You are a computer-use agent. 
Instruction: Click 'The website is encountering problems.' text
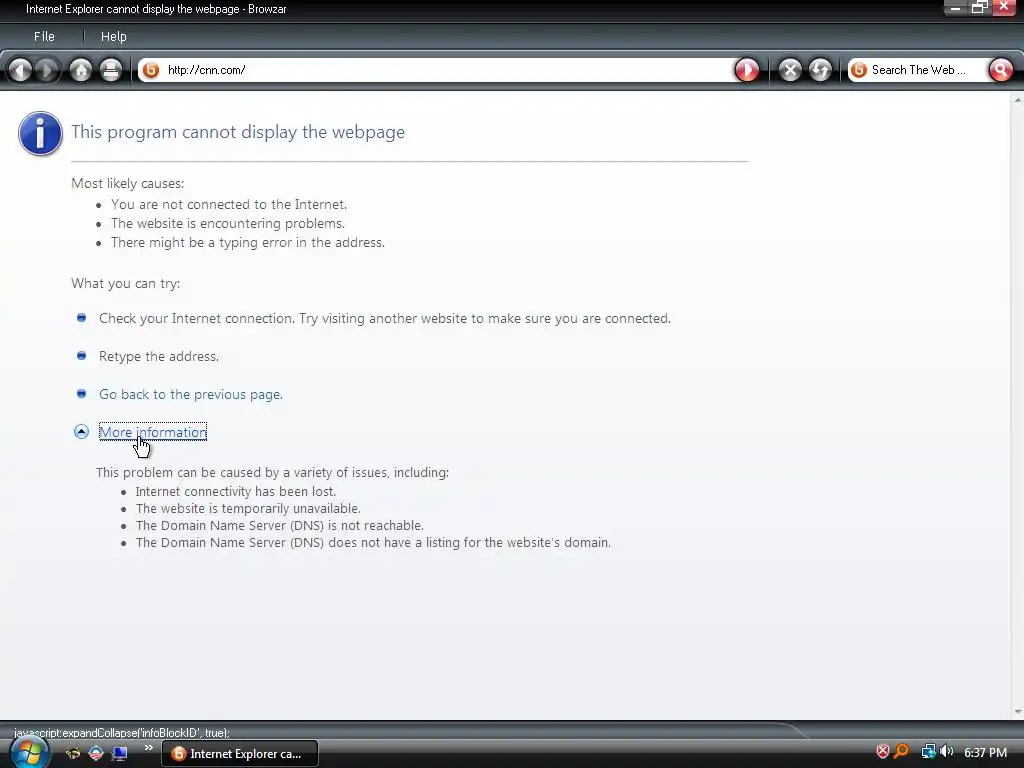pyautogui.click(x=228, y=223)
